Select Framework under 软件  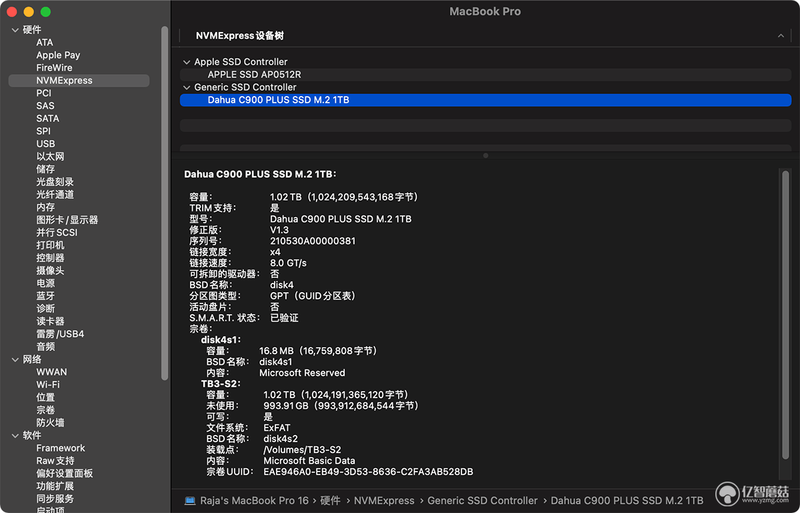61,448
